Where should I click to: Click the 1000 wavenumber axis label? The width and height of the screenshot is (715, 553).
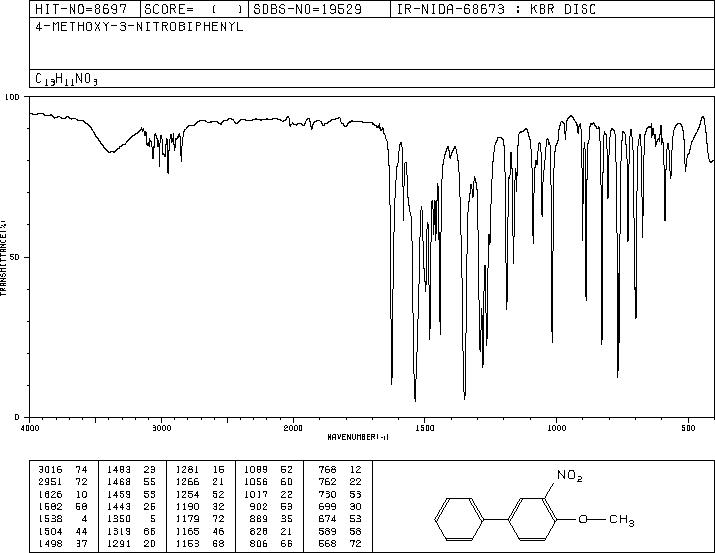[556, 428]
